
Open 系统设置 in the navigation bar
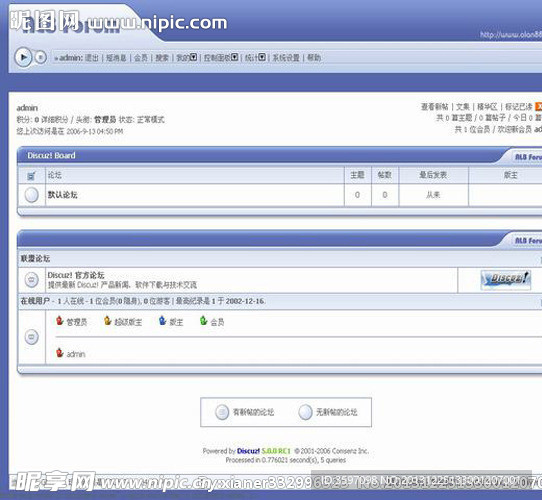tap(286, 58)
